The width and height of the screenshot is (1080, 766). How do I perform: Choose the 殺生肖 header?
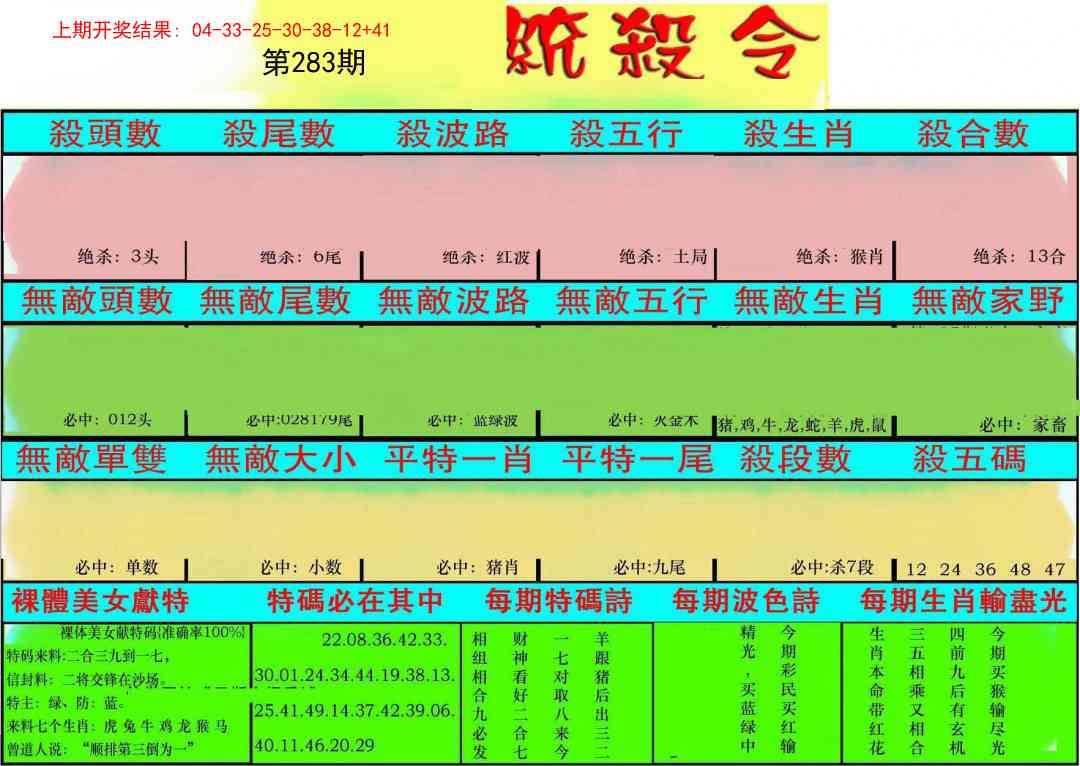click(799, 134)
